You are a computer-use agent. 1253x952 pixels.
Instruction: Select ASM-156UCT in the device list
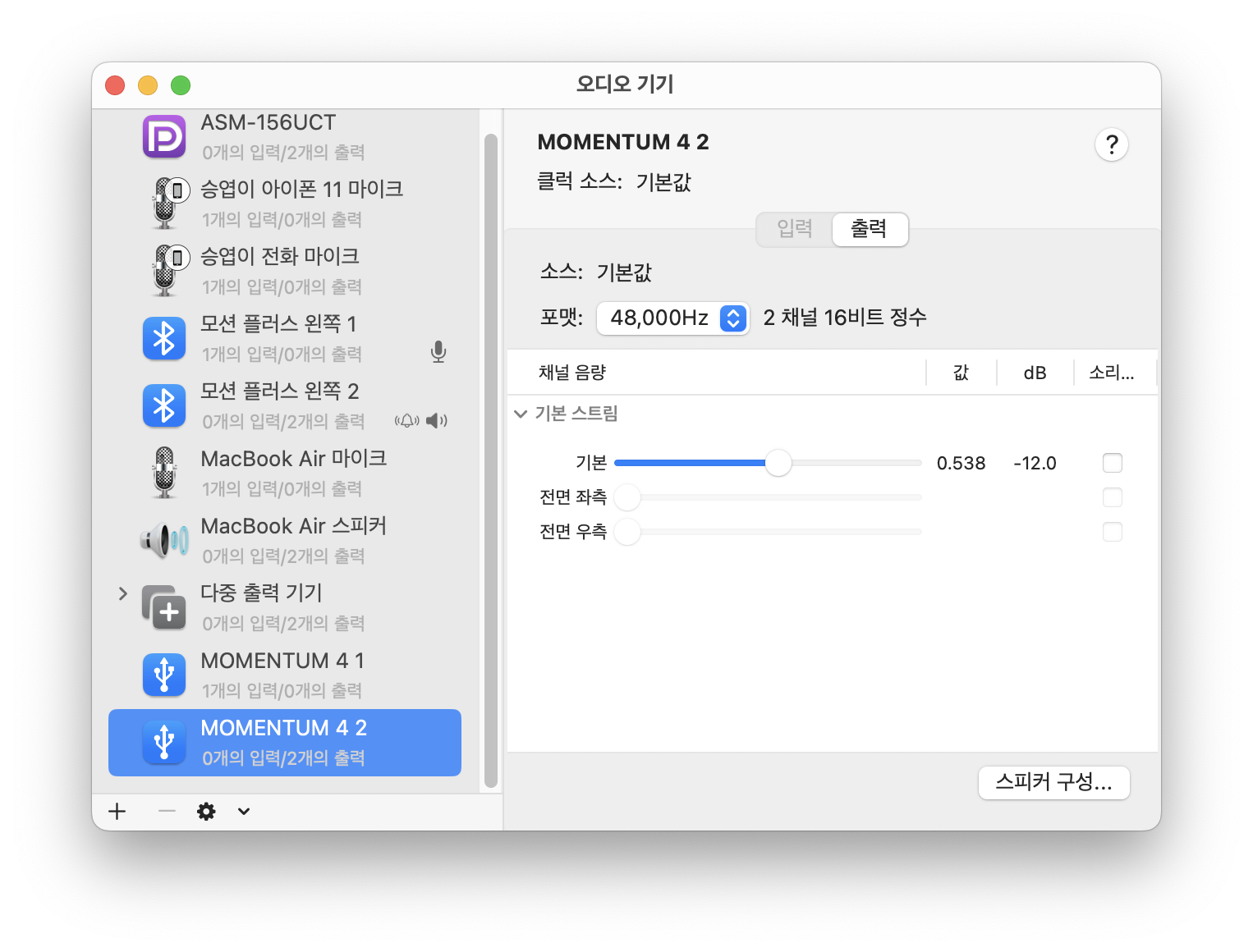(x=285, y=136)
